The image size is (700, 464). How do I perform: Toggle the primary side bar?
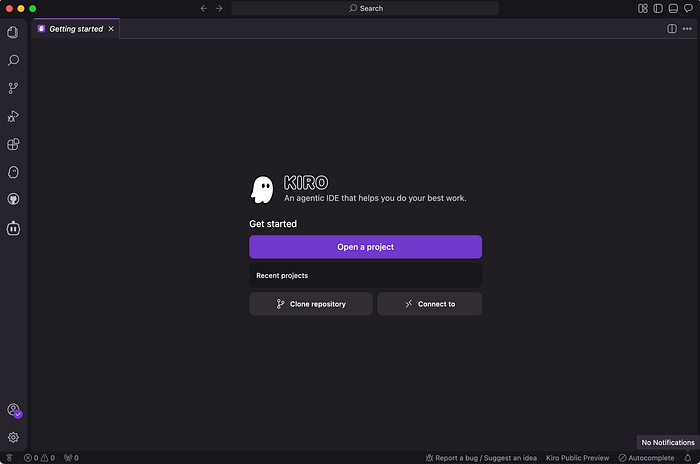pos(658,8)
